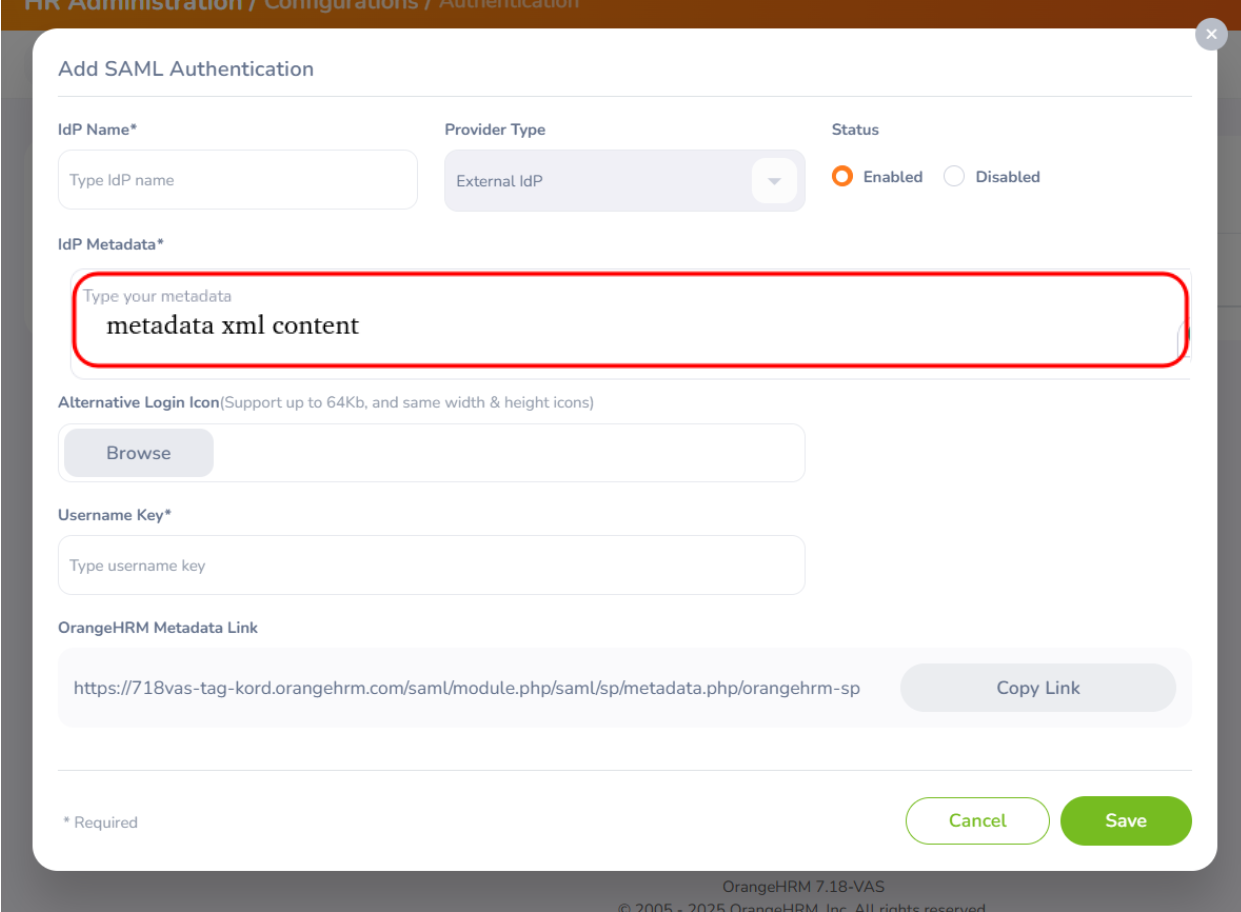Cancel the SAML authentication form
1241x912 pixels.
[x=977, y=820]
